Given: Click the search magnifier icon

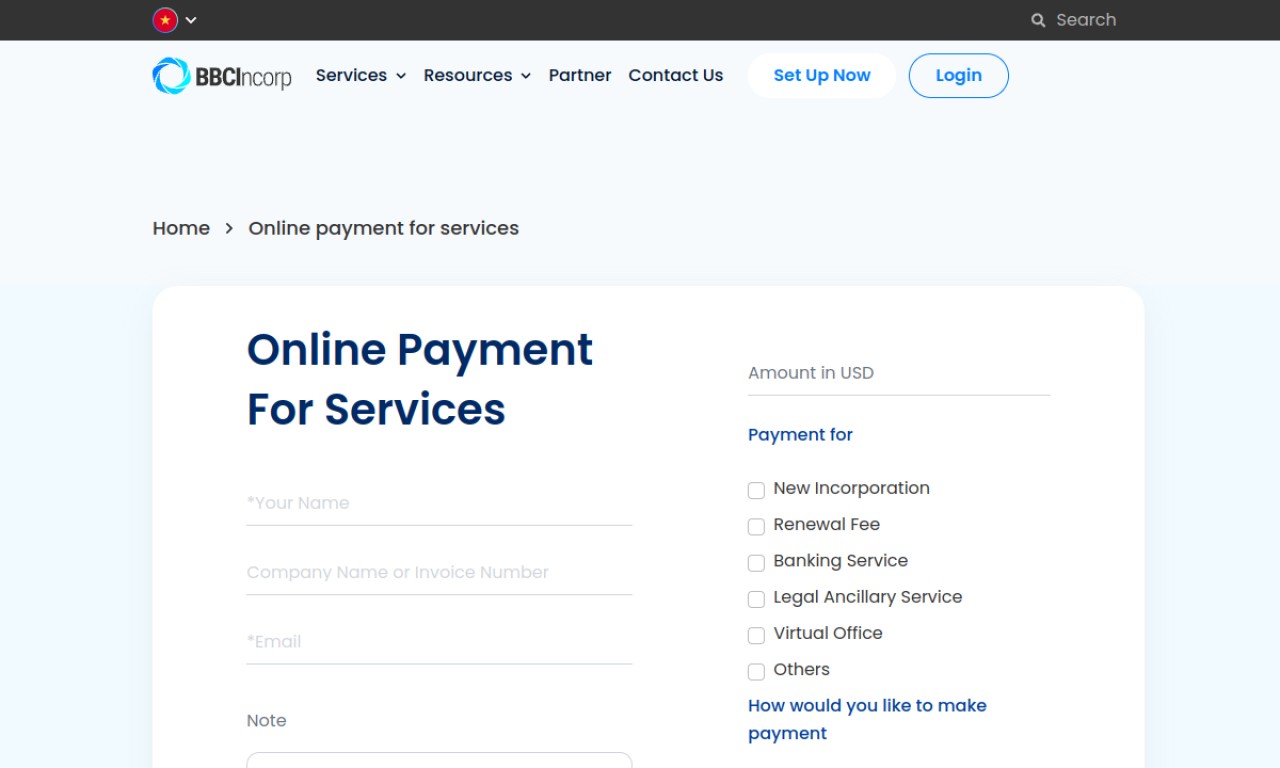Looking at the screenshot, I should click(1038, 20).
